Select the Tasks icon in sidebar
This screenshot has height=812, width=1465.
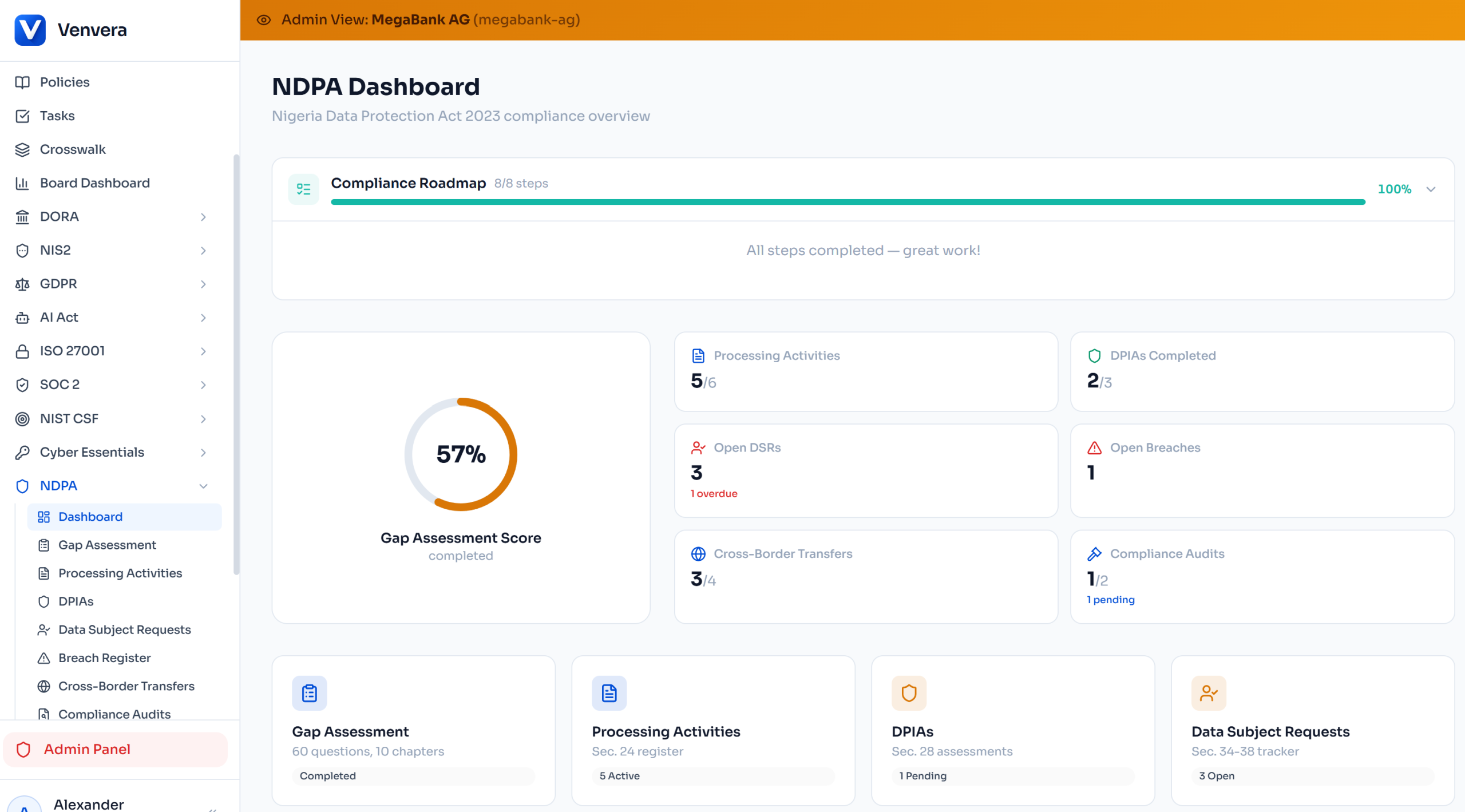tap(22, 116)
